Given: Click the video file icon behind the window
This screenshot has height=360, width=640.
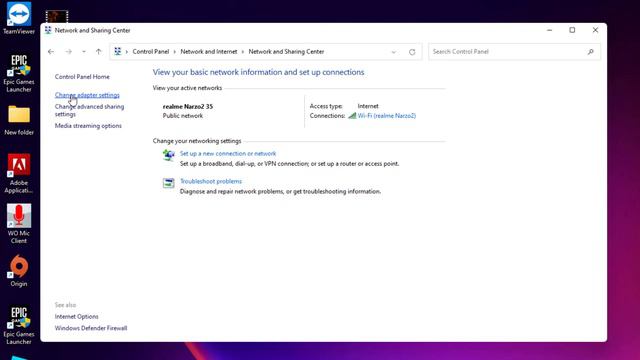Looking at the screenshot, I should tap(57, 16).
